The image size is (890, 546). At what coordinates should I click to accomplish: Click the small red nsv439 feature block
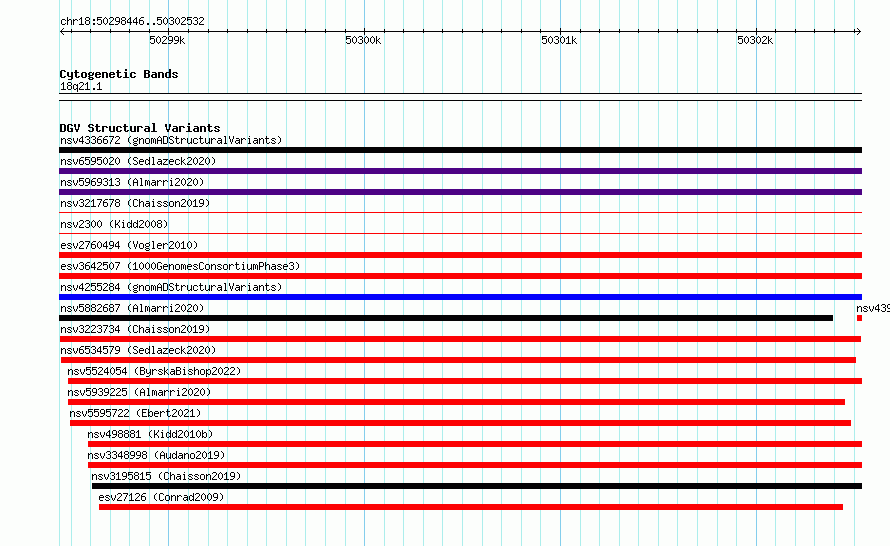(859, 318)
